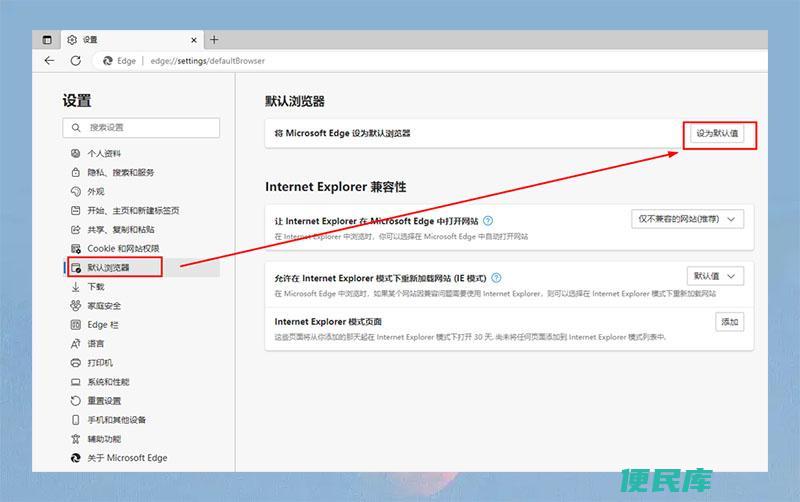The width and height of the screenshot is (800, 502).
Task: Go to 关于 Microsoft Edge page
Action: (x=127, y=458)
